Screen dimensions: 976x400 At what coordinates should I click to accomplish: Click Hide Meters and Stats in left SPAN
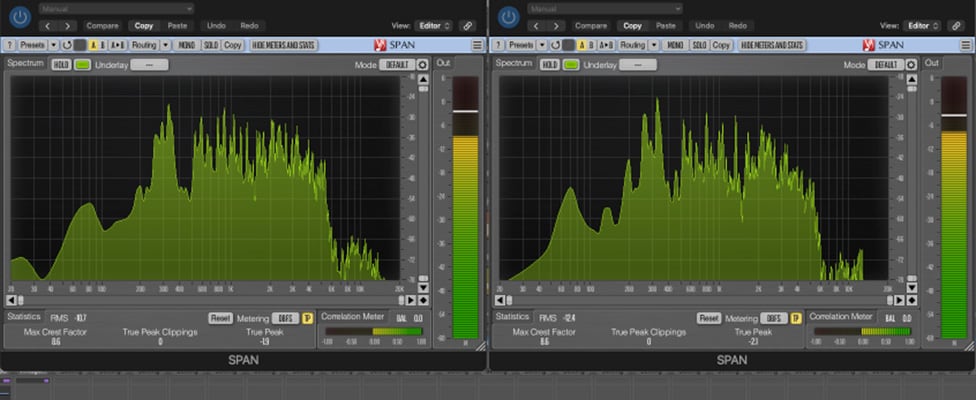pos(284,45)
